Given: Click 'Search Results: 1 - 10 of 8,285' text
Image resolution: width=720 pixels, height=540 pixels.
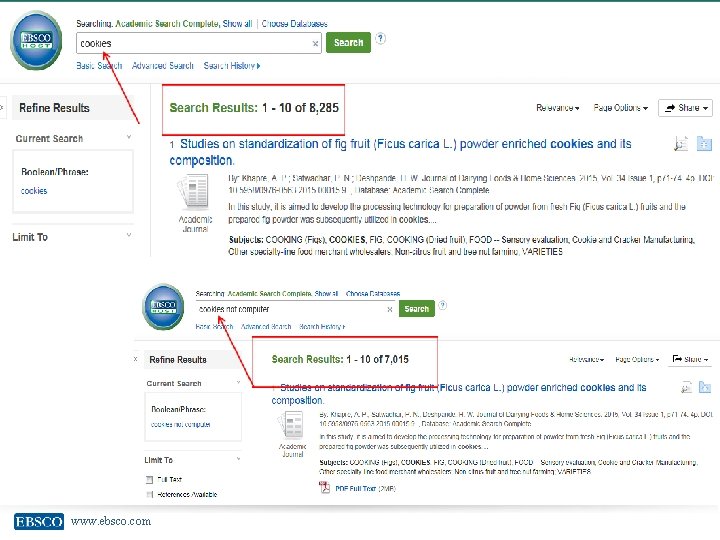Looking at the screenshot, I should 254,107.
